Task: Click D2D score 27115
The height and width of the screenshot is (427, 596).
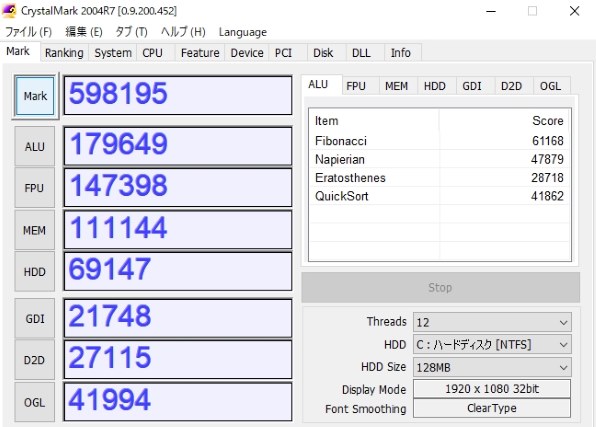Action: [x=178, y=359]
